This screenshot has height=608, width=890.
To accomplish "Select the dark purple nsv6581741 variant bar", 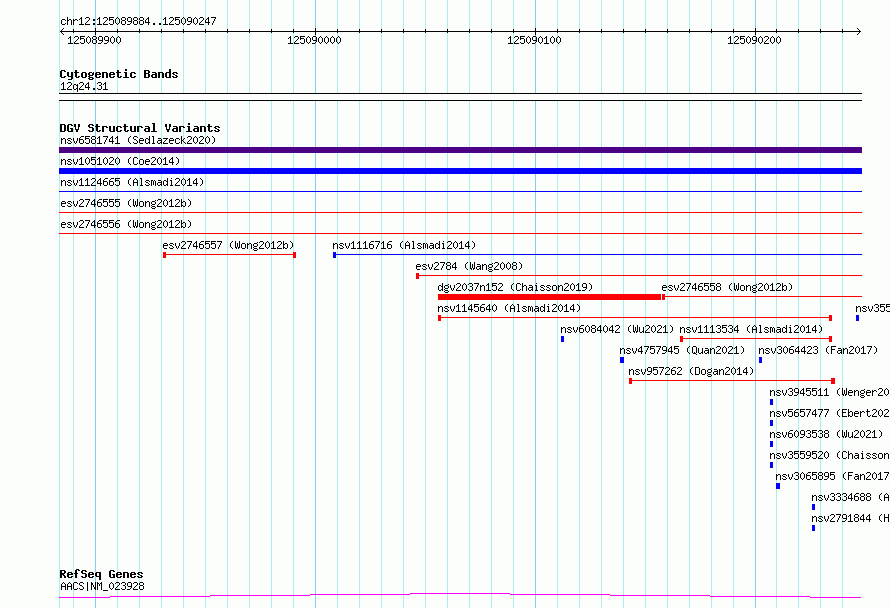I will tap(460, 150).
